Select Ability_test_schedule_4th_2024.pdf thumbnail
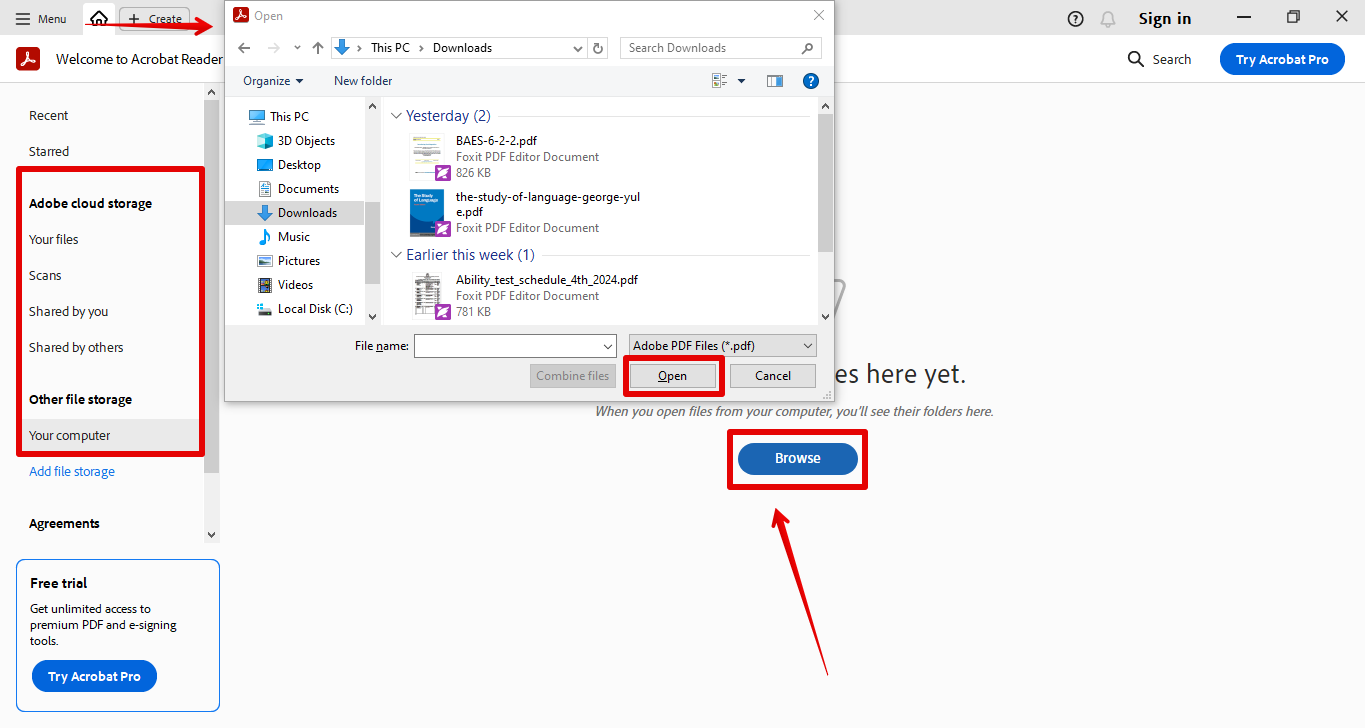The width and height of the screenshot is (1365, 728). pyautogui.click(x=429, y=296)
